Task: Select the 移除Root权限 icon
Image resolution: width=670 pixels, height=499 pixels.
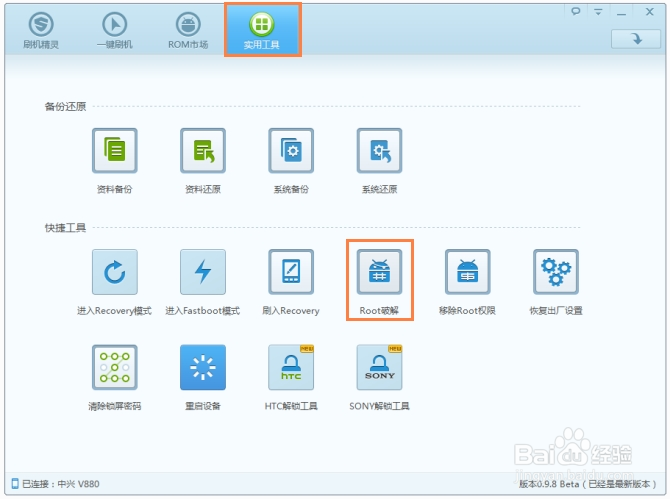Action: pyautogui.click(x=467, y=272)
